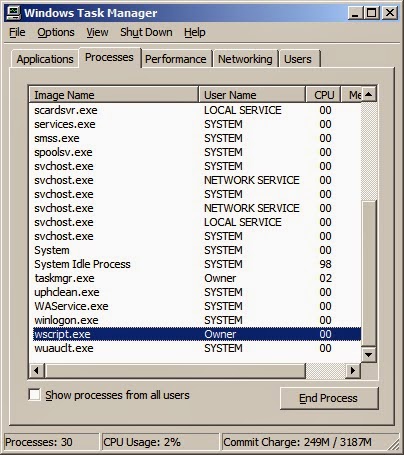Minimize the Task Manager window
This screenshot has width=404, height=455.
[355, 13]
